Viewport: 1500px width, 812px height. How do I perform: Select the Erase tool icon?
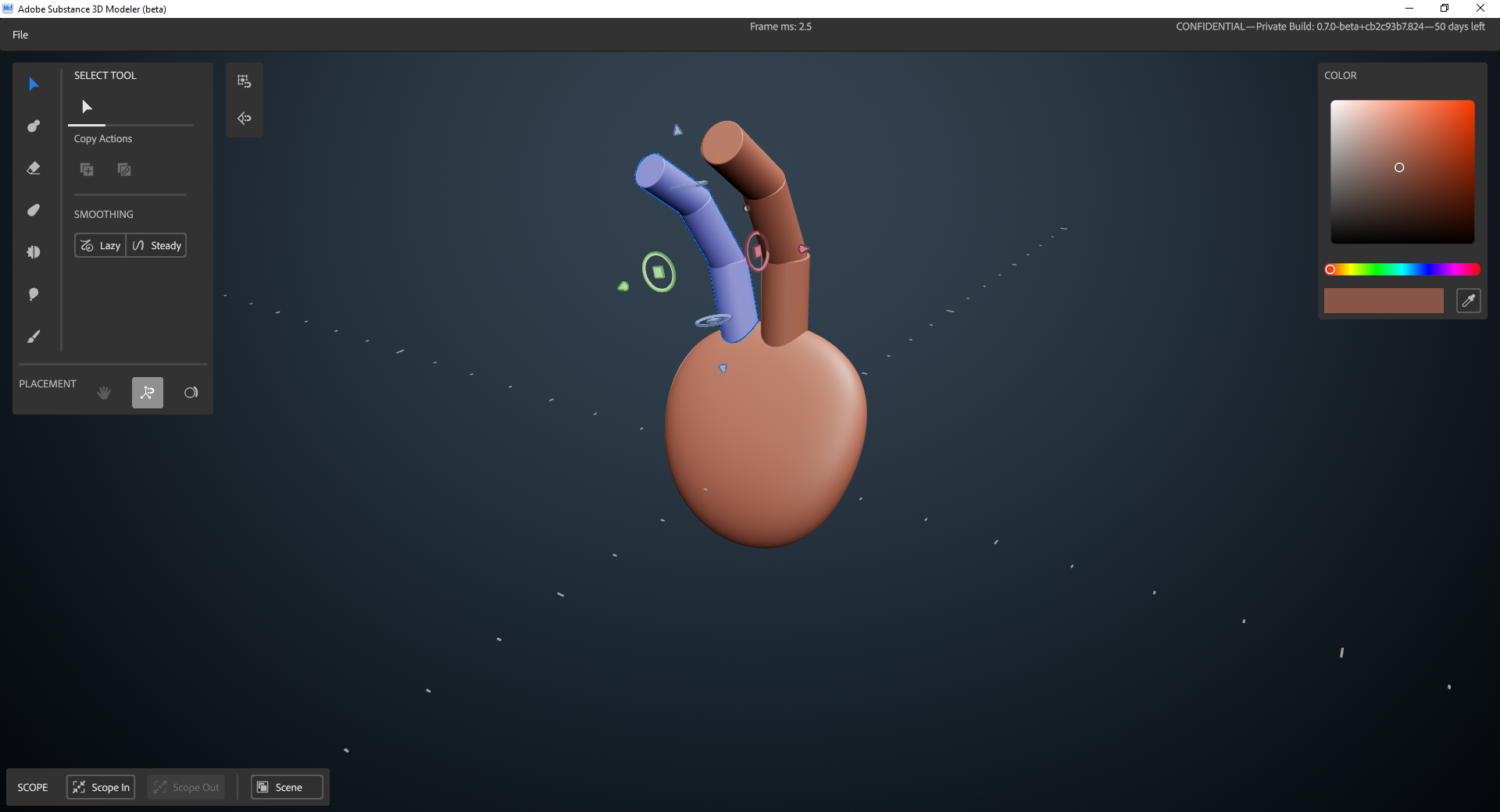click(x=34, y=168)
